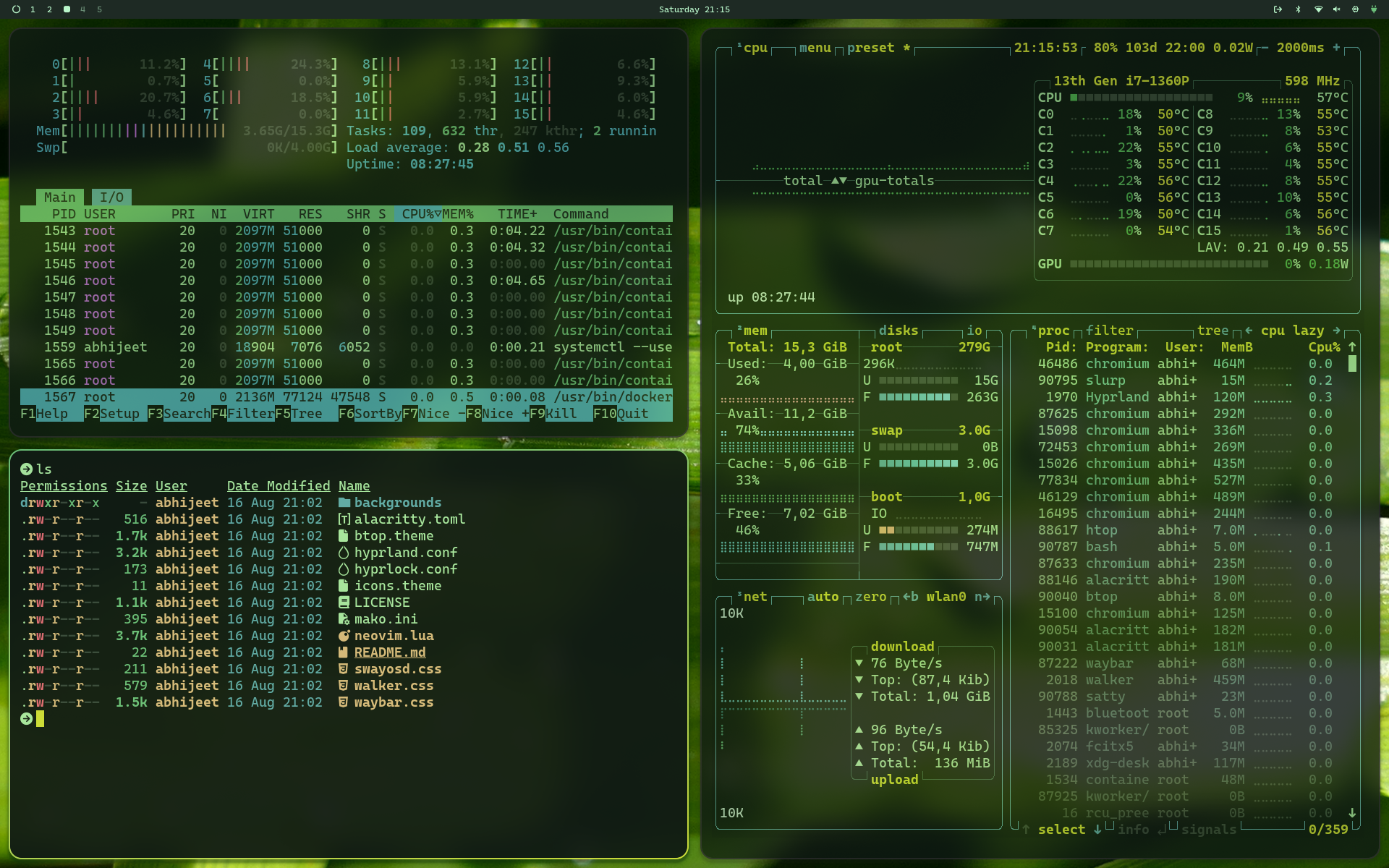Click the proc filter field

click(1109, 331)
